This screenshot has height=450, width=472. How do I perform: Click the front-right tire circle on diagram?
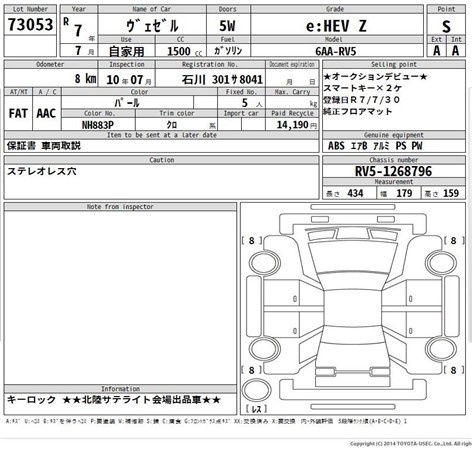pos(443,262)
